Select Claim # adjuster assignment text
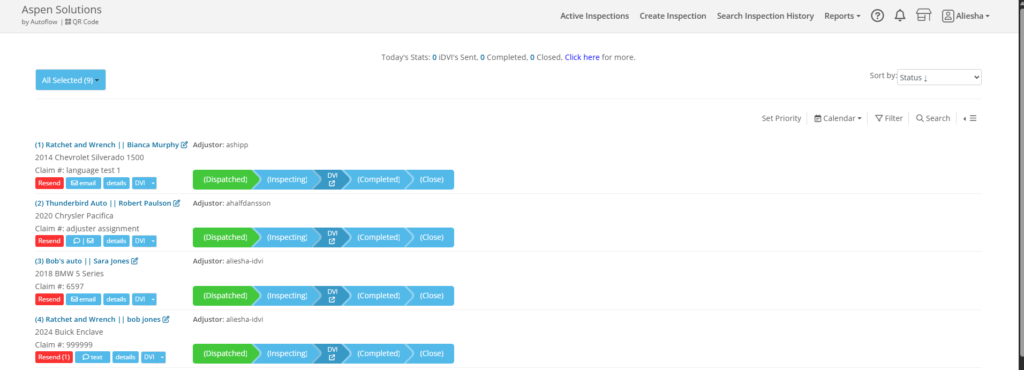This screenshot has height=370, width=1024. [87, 228]
